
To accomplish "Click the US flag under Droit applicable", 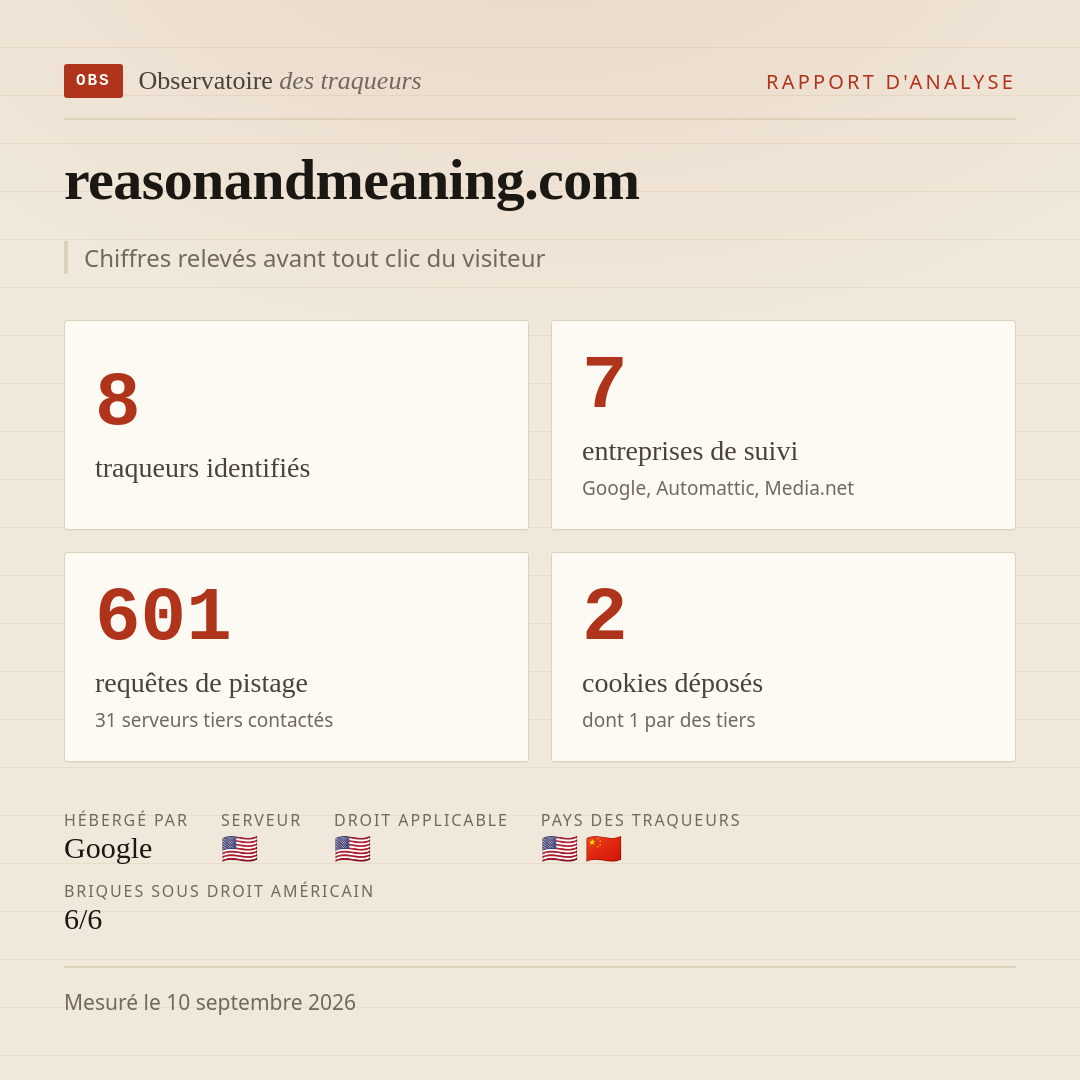I will click(x=353, y=849).
